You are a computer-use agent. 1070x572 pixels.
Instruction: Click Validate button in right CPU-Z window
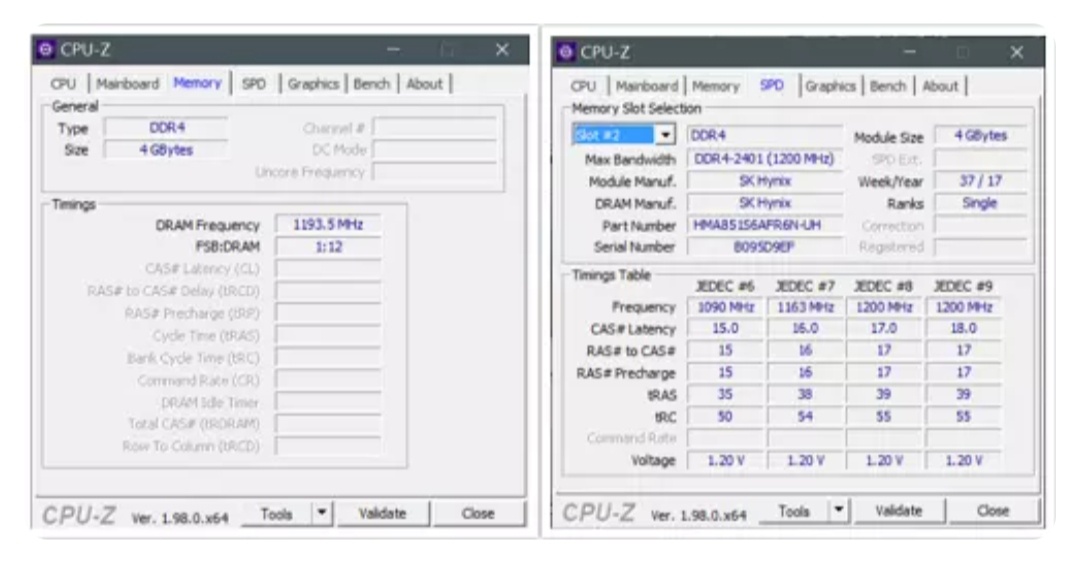899,511
